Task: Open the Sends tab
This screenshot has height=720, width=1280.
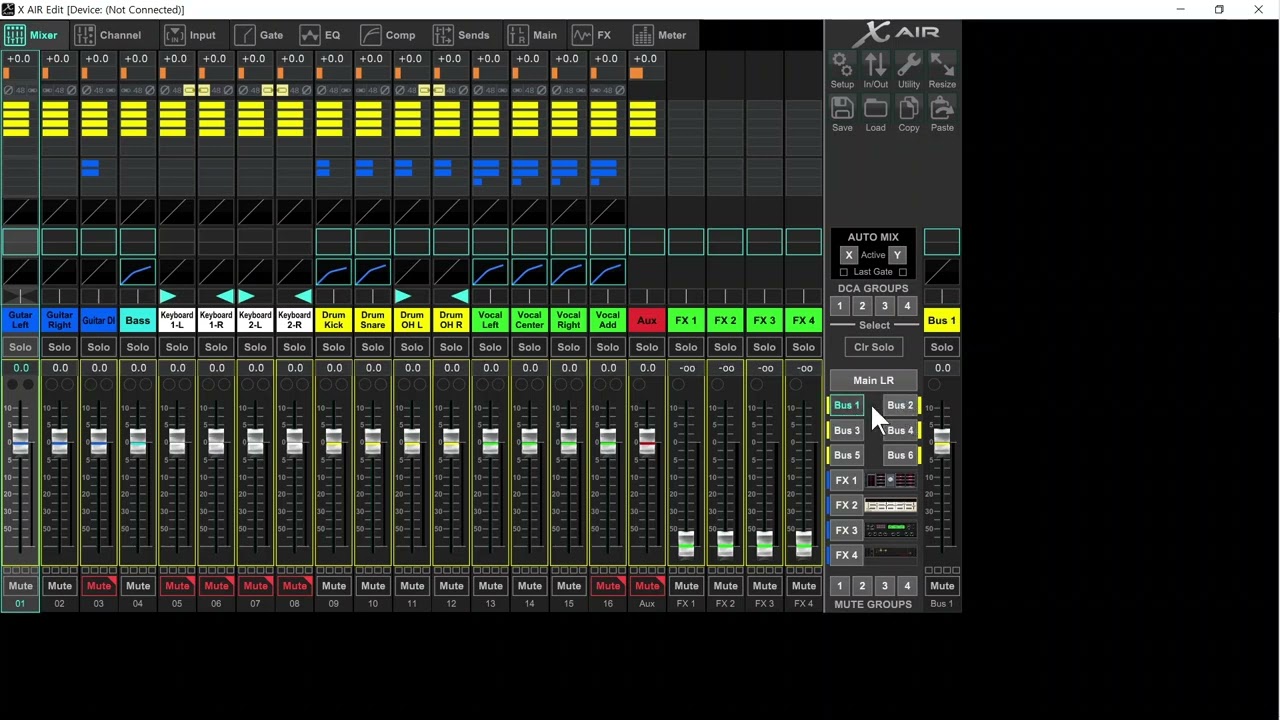Action: coord(461,35)
